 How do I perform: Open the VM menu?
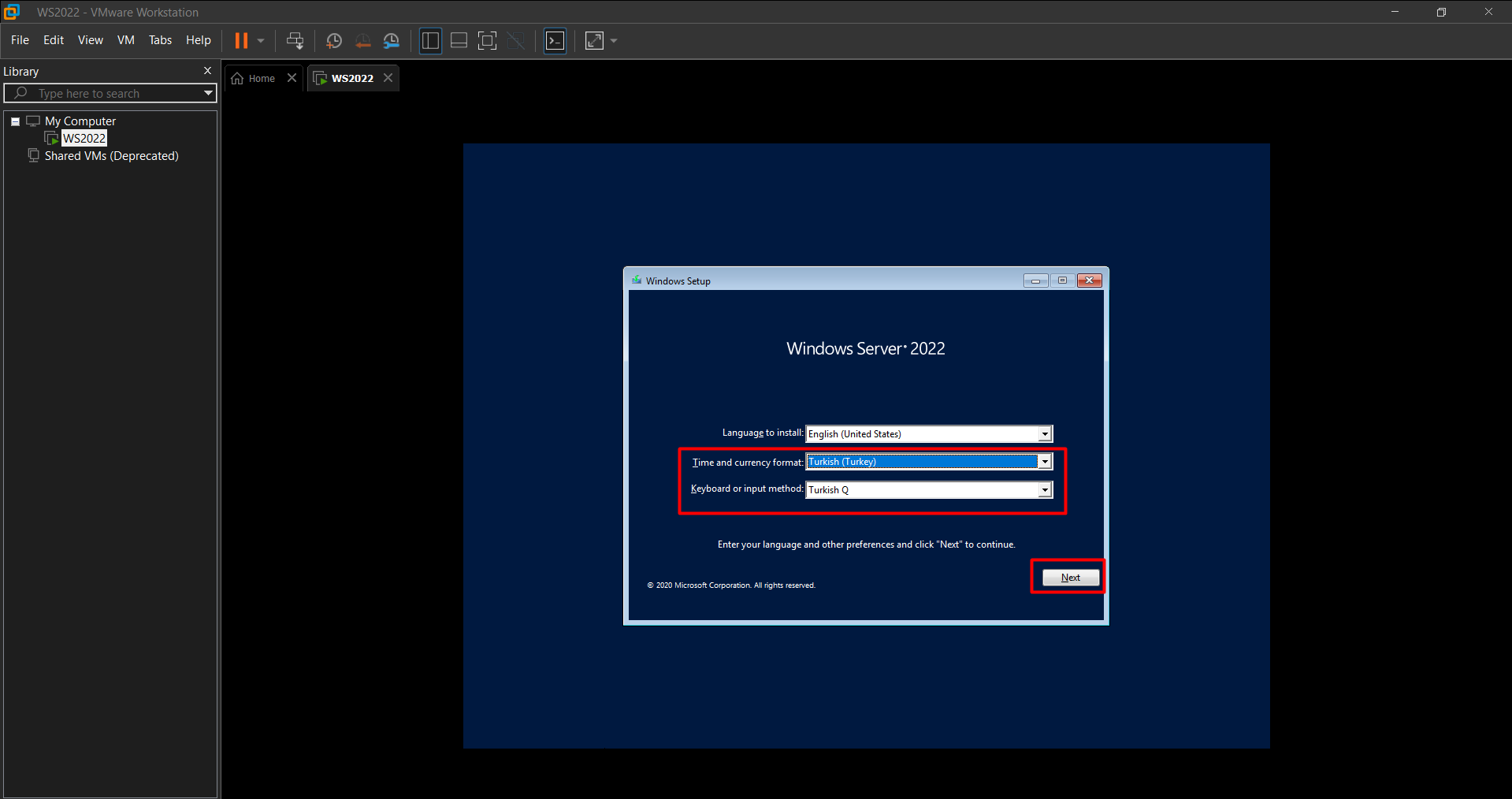(x=126, y=40)
